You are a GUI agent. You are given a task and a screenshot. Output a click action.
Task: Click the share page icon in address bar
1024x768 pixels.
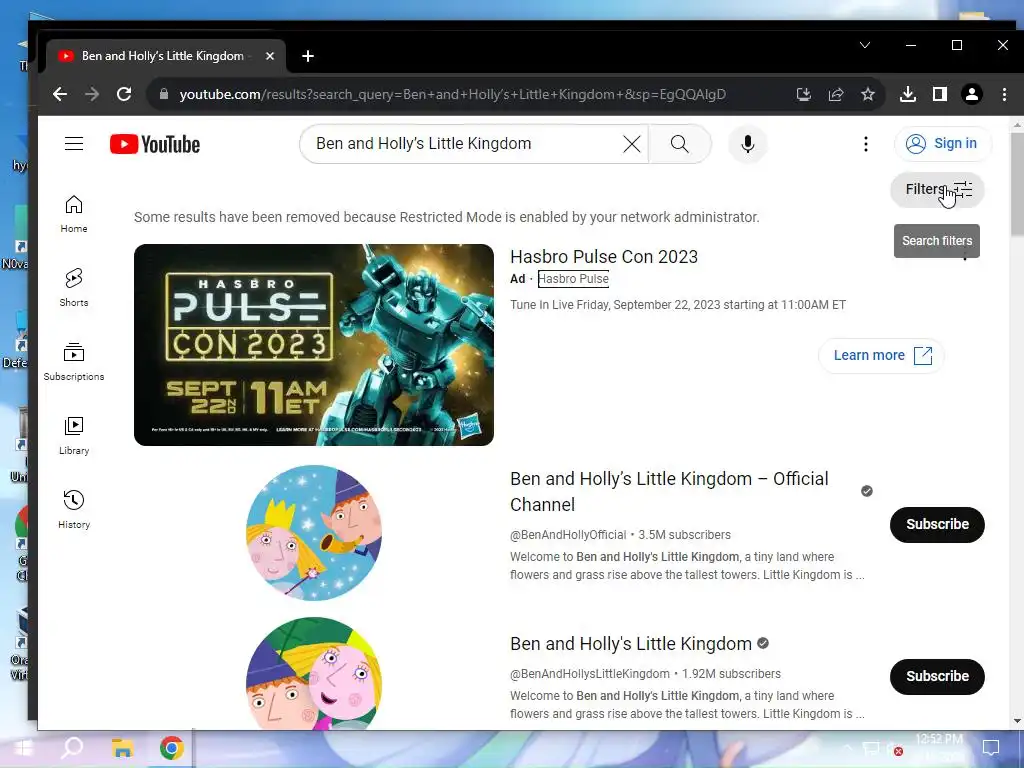click(x=836, y=95)
